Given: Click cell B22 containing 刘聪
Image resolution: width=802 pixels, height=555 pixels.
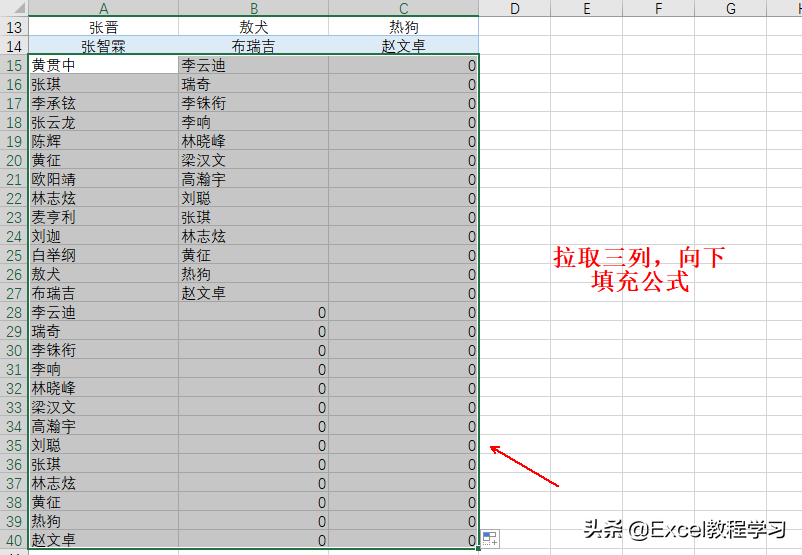Looking at the screenshot, I should (x=254, y=198).
